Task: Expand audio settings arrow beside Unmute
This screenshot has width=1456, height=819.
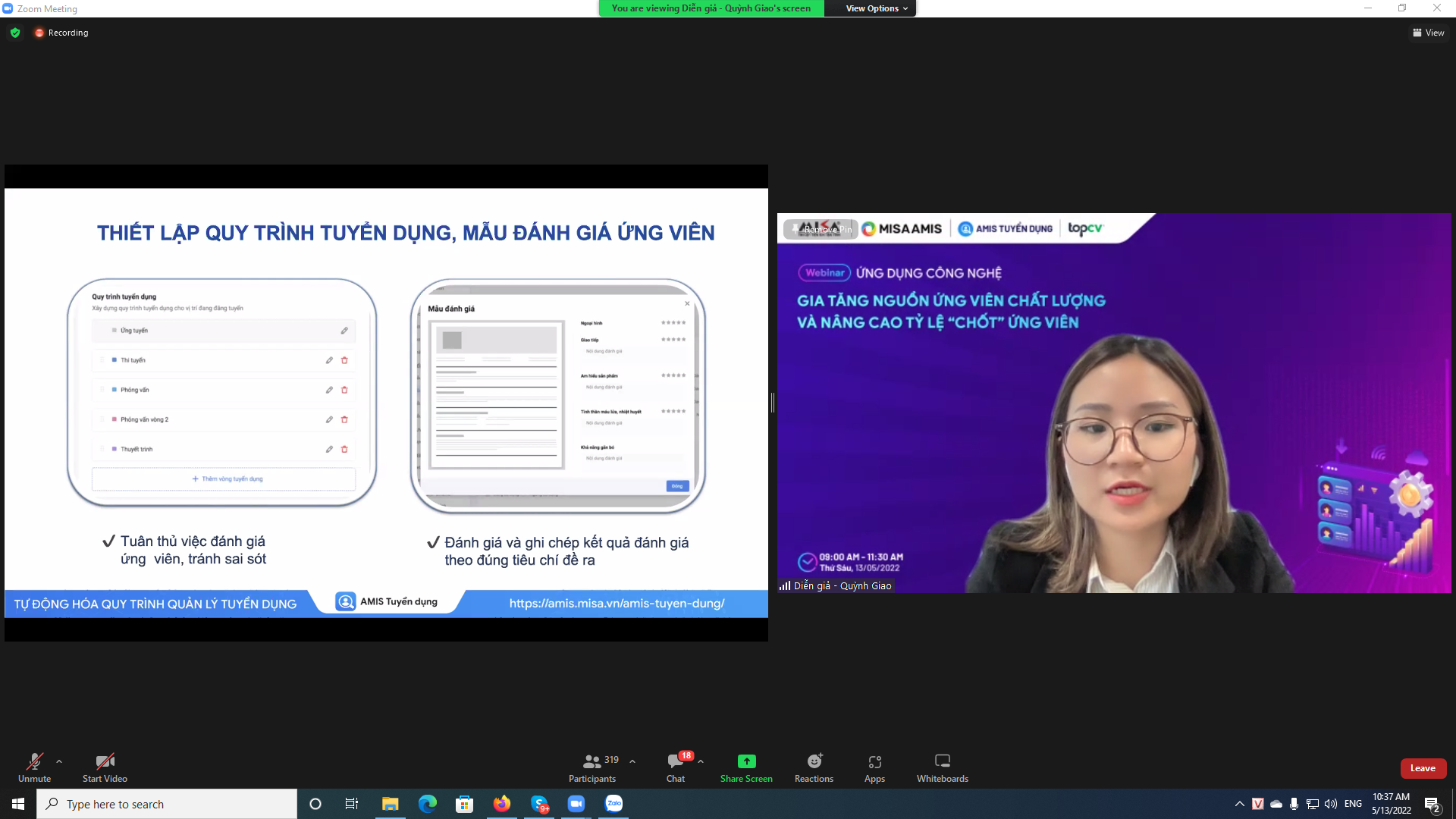Action: pos(59,761)
